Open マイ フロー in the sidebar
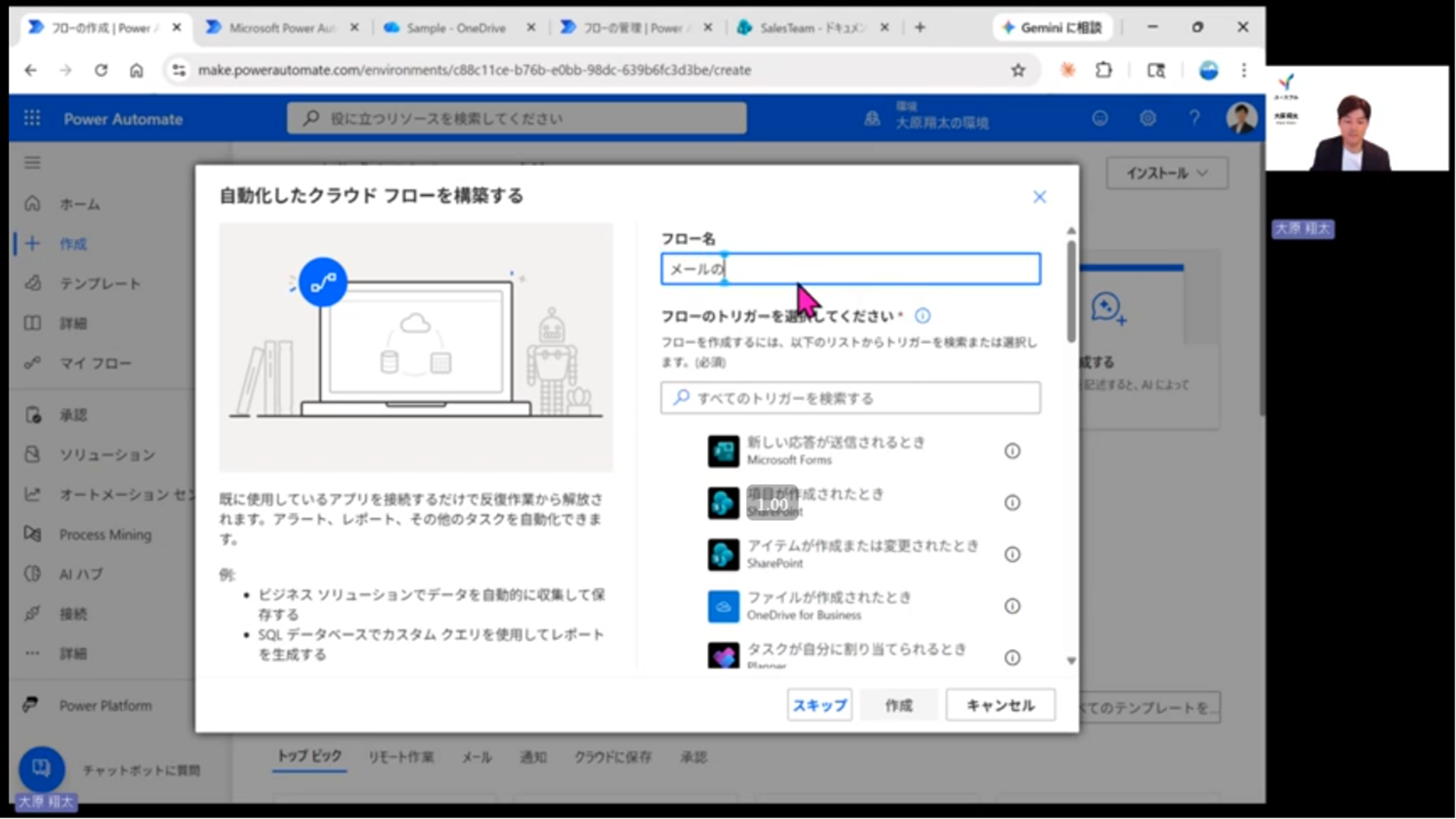 point(95,363)
